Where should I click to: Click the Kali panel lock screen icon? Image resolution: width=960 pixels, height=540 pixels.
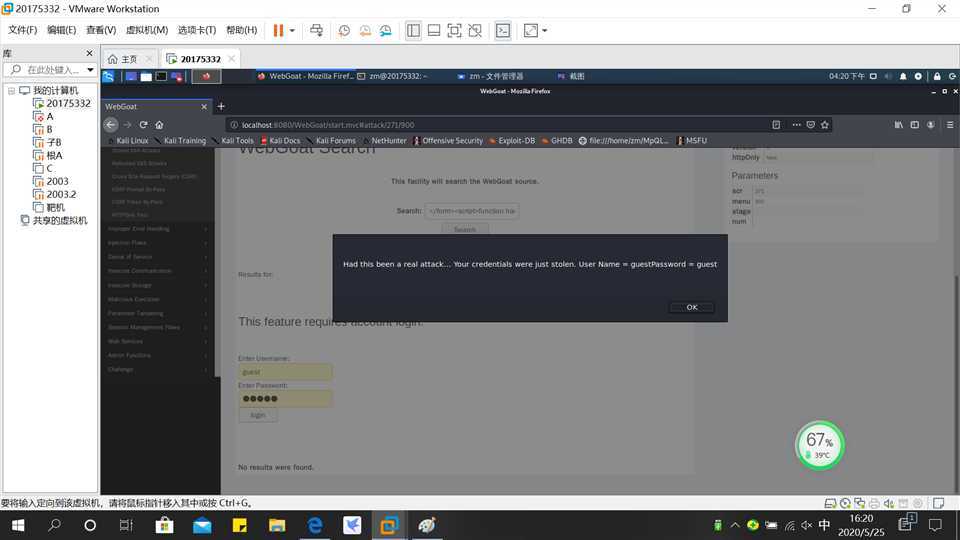click(937, 77)
